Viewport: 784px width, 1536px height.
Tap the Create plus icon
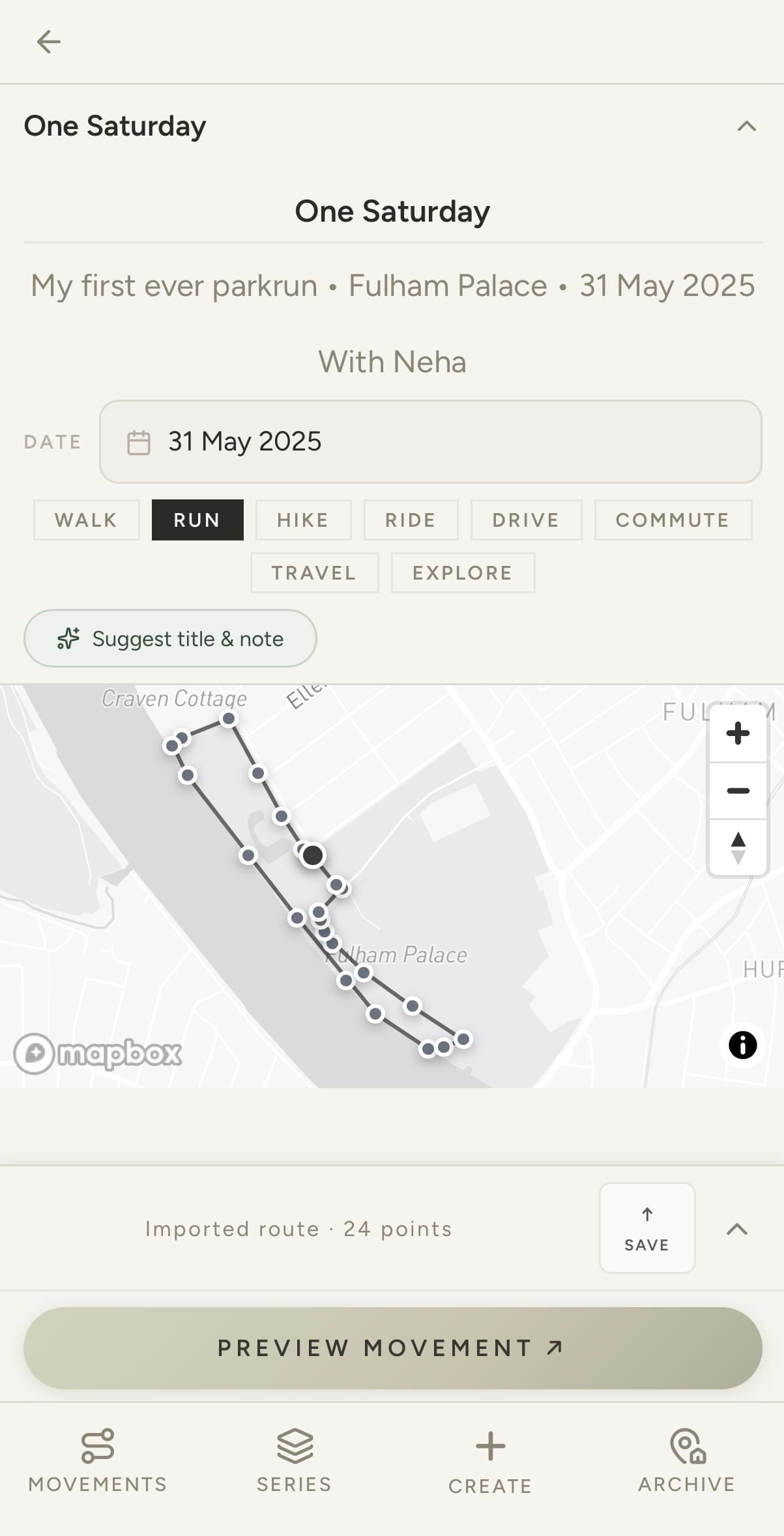click(490, 1446)
